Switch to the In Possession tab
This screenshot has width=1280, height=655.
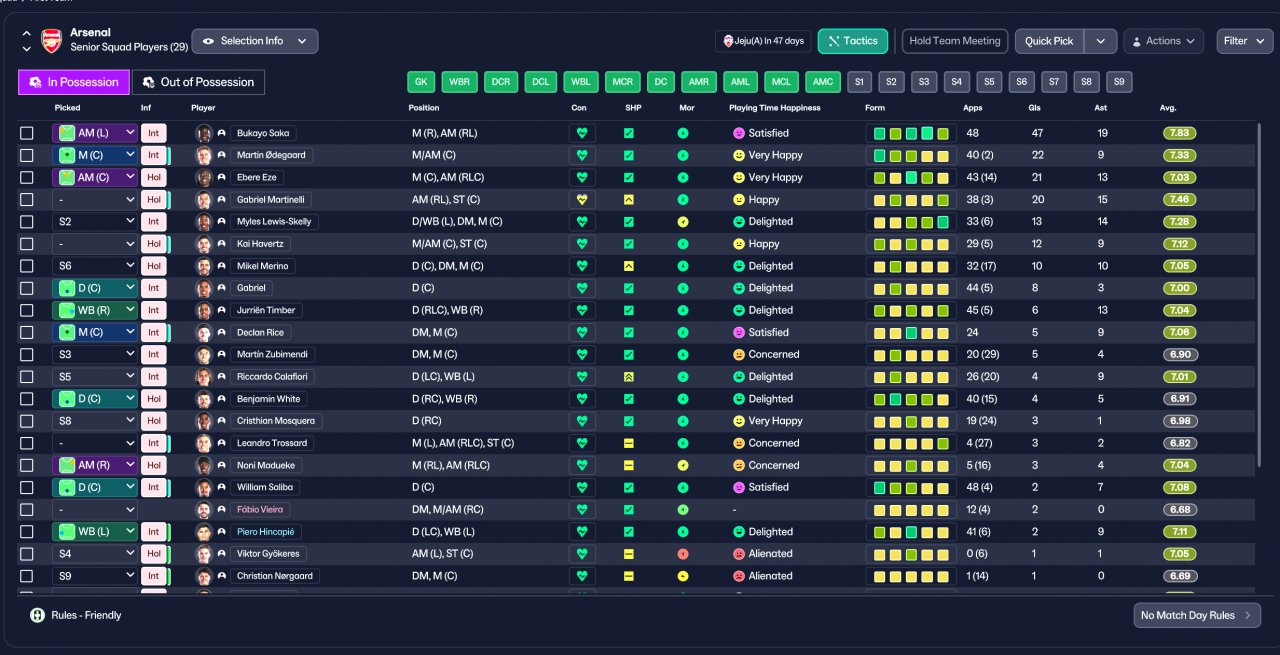(x=74, y=82)
